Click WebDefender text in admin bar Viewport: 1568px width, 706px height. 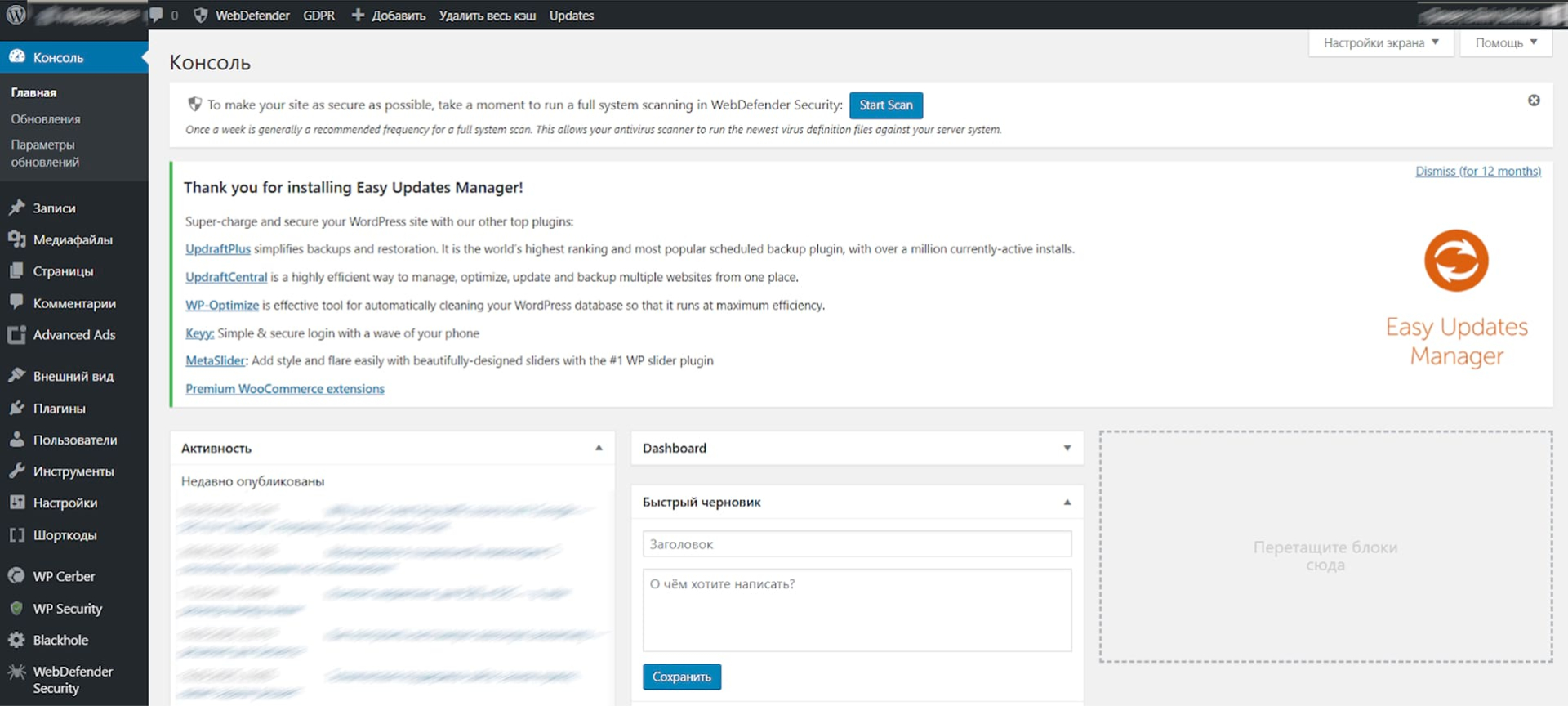(252, 16)
